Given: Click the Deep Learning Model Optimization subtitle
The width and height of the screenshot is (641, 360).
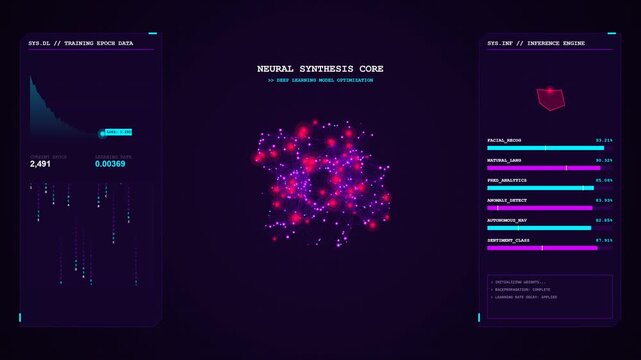Looking at the screenshot, I should pyautogui.click(x=320, y=80).
